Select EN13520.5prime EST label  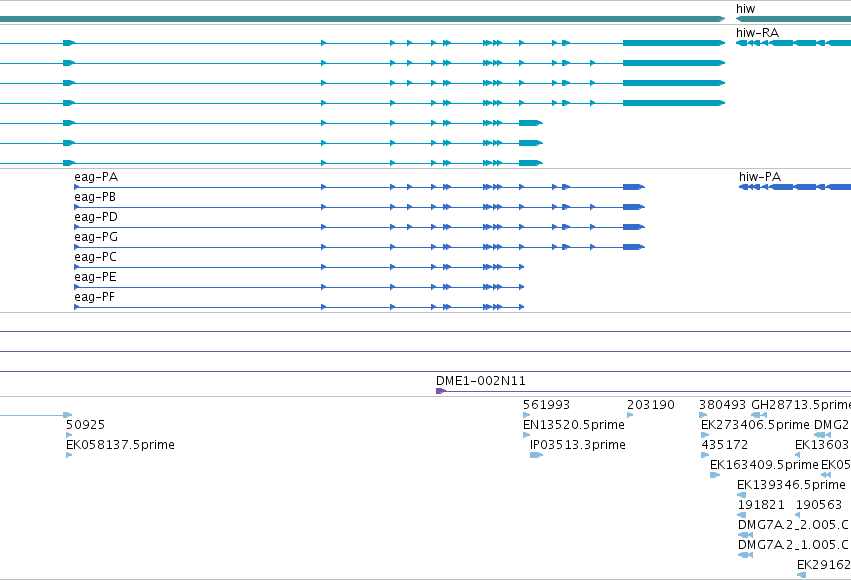[x=574, y=425]
